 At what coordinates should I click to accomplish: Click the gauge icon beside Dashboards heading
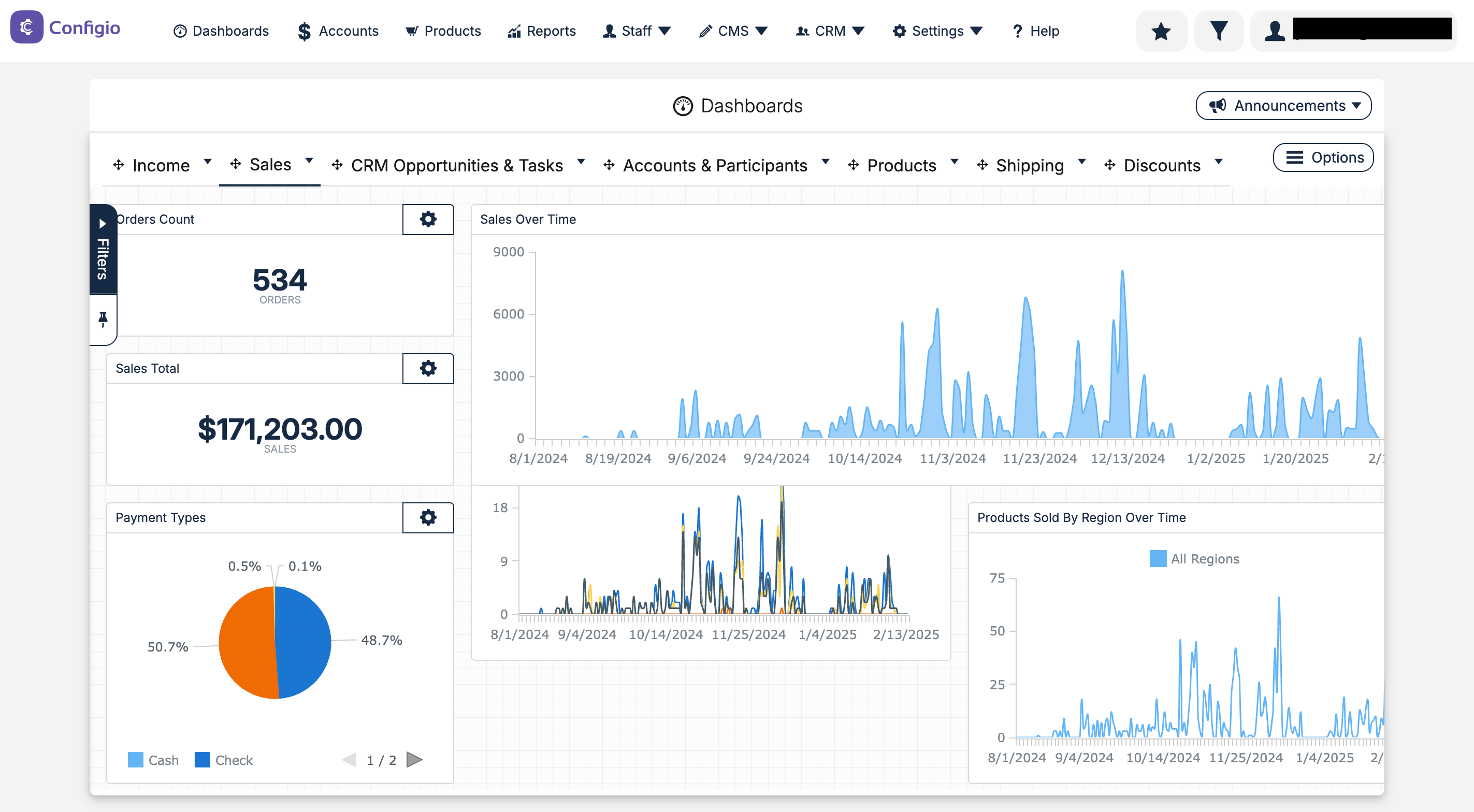[683, 106]
